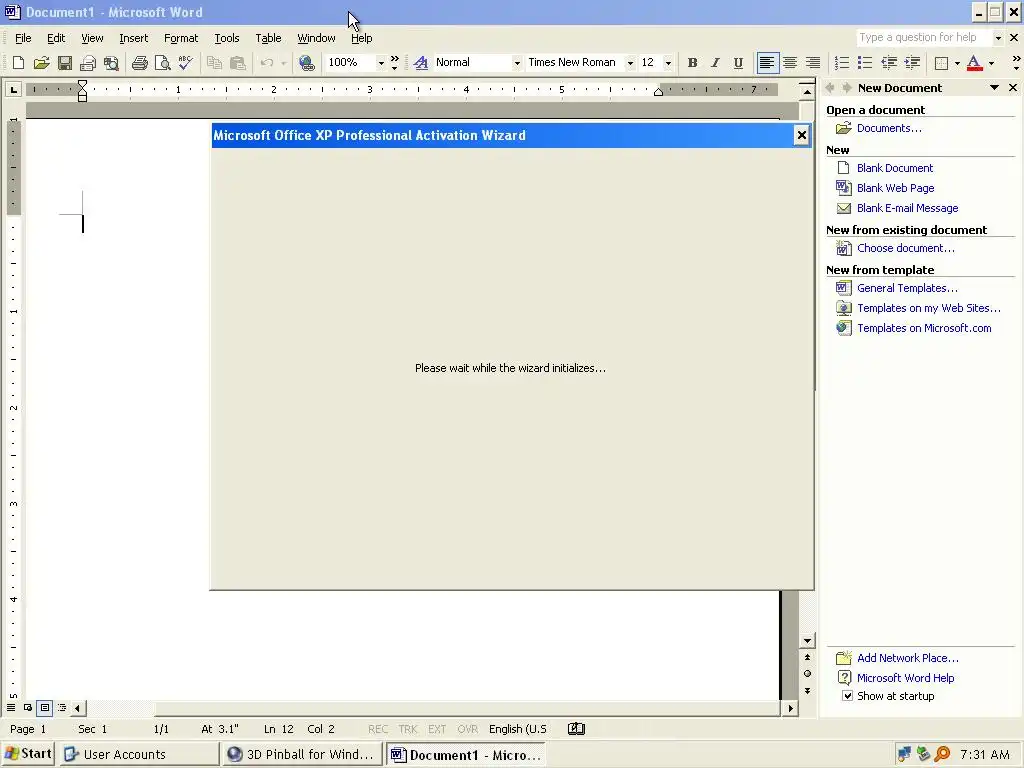The width and height of the screenshot is (1024, 768).
Task: Switch to Print Layout View button
Action: pyautogui.click(x=44, y=708)
